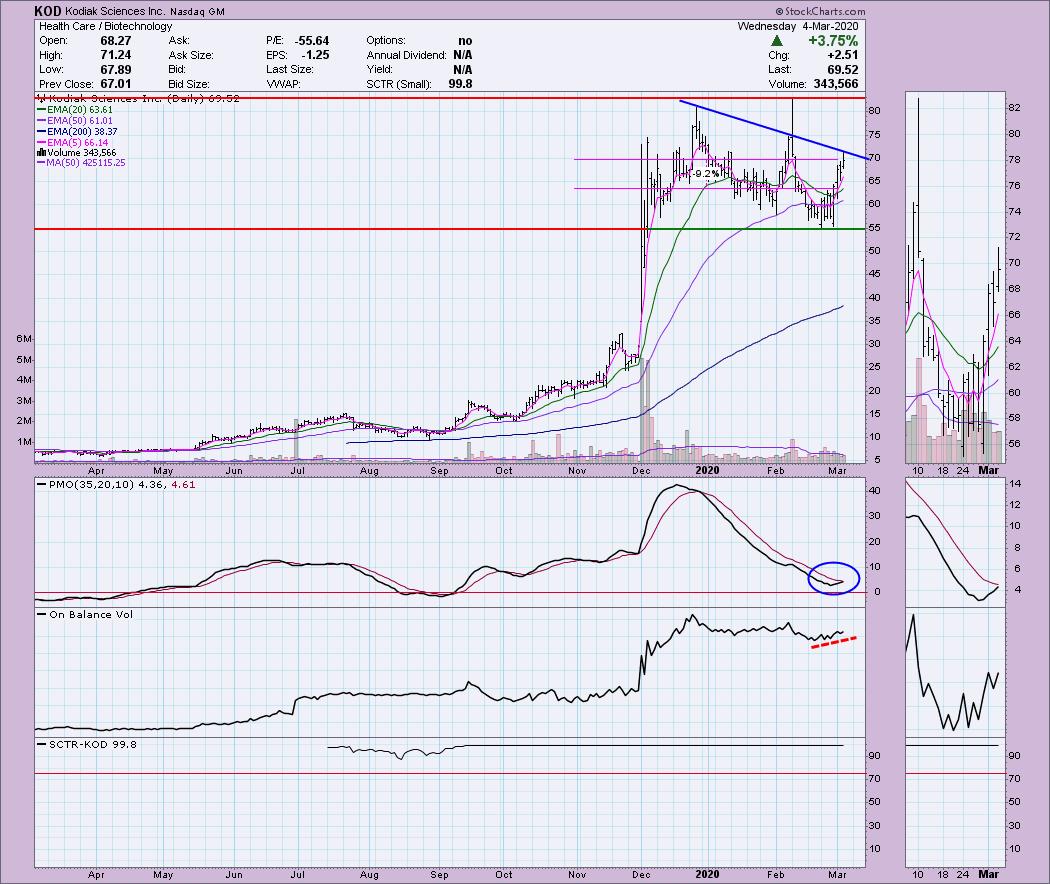Click the Last Size label in the quote header
The width and height of the screenshot is (1050, 884).
[290, 70]
